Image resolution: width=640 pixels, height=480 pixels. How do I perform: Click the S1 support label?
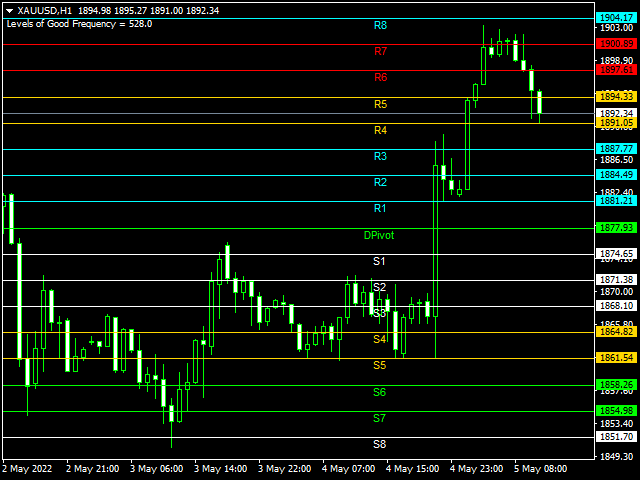tap(379, 261)
